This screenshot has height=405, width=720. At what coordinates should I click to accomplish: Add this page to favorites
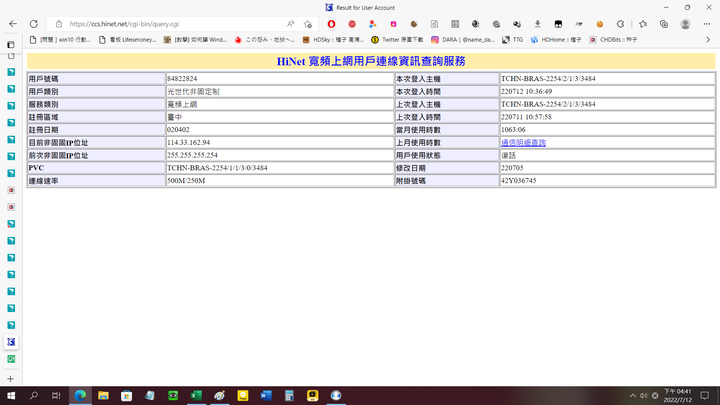(x=308, y=24)
